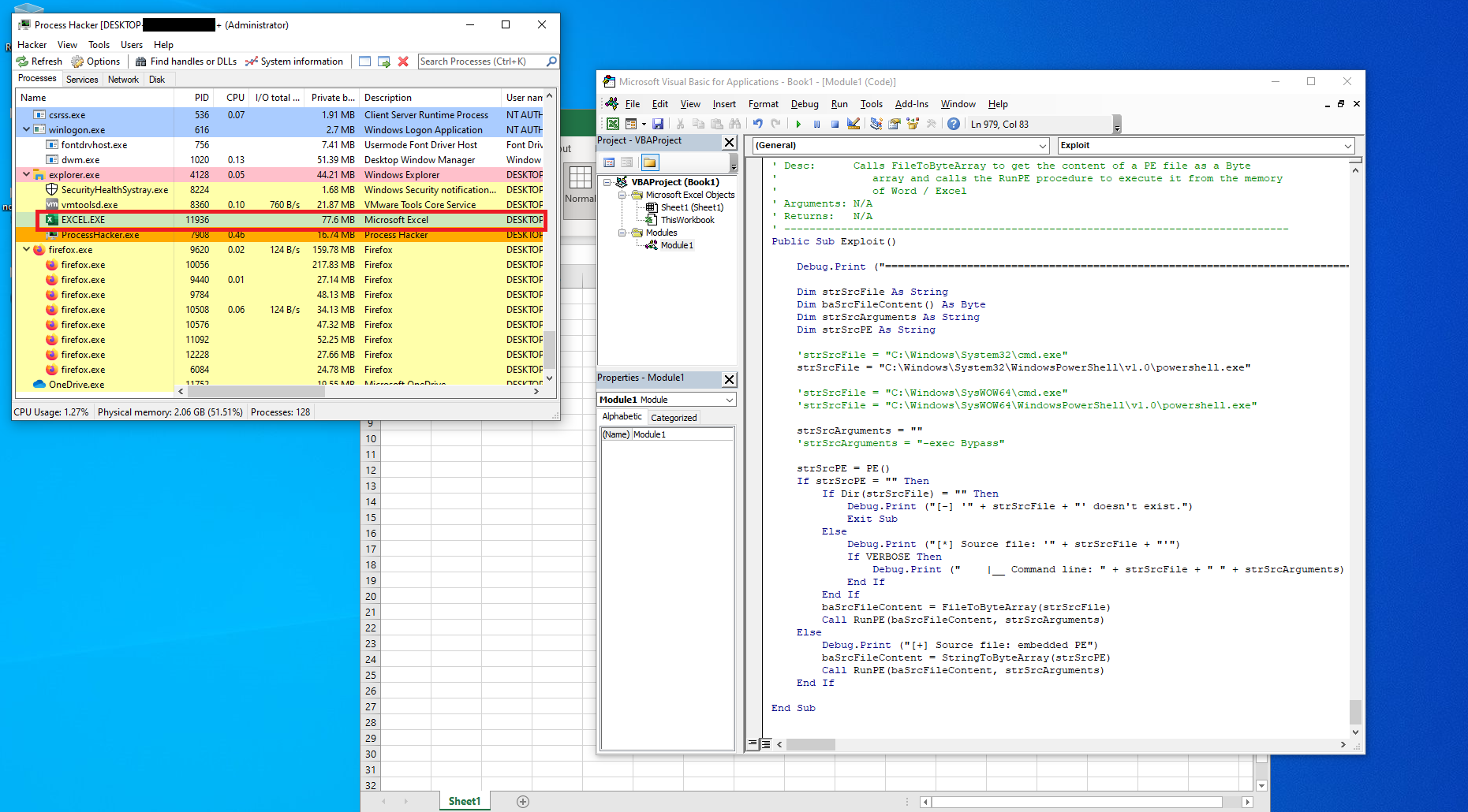Select Alphabetic properties tab
This screenshot has width=1468, height=812.
pyautogui.click(x=622, y=416)
